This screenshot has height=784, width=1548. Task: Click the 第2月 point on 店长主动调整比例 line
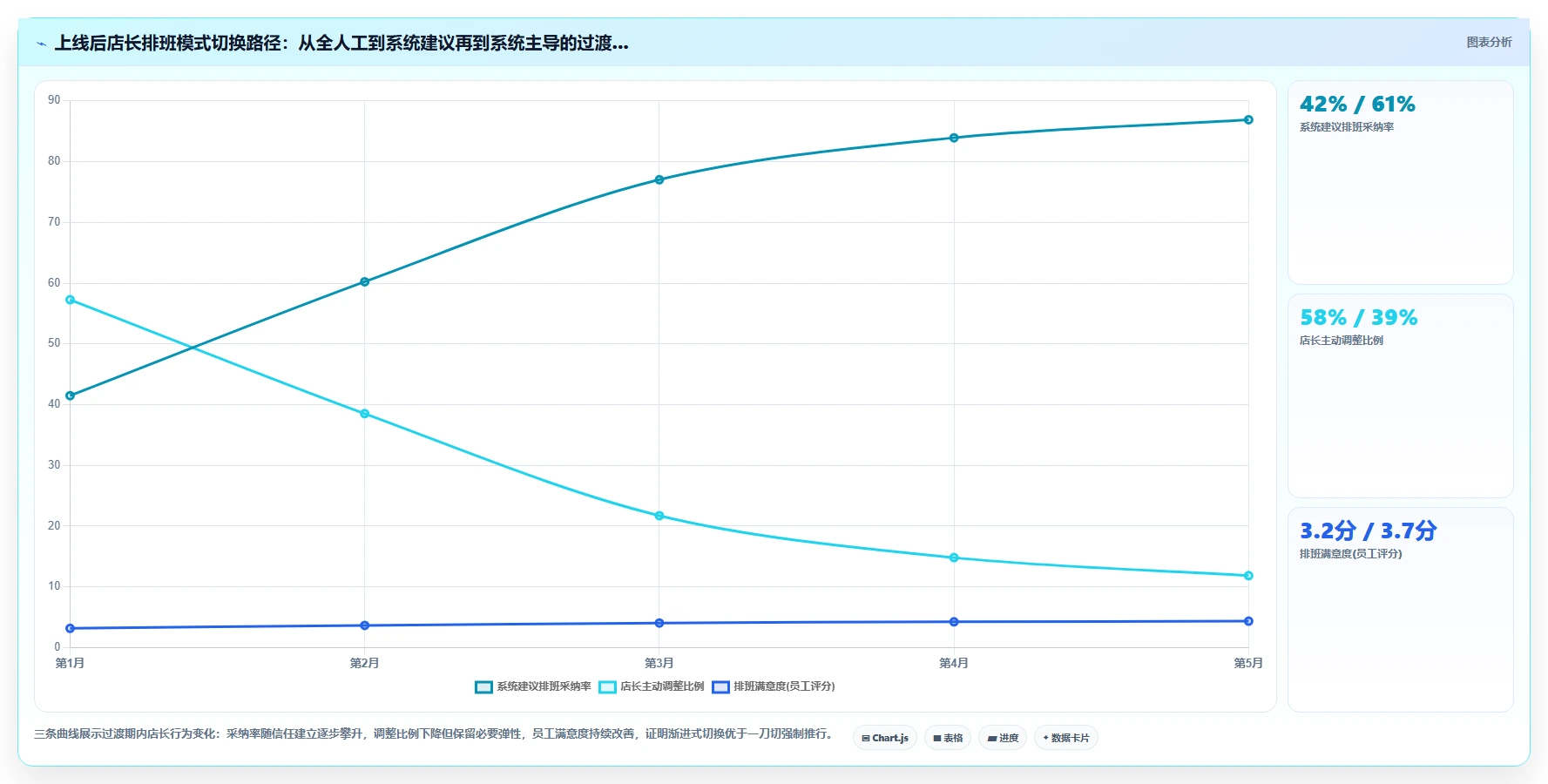tap(365, 414)
